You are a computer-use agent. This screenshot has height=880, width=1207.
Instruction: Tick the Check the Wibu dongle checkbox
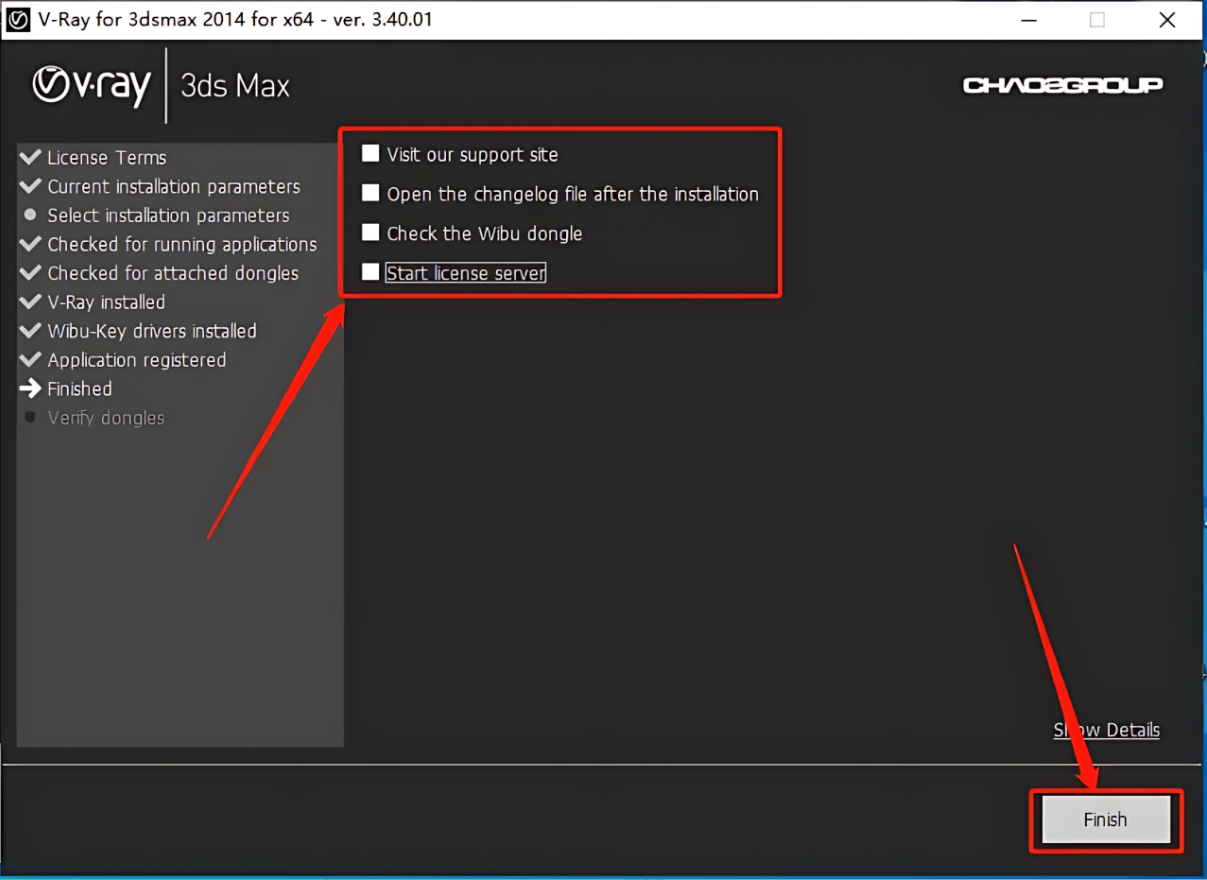(x=371, y=233)
